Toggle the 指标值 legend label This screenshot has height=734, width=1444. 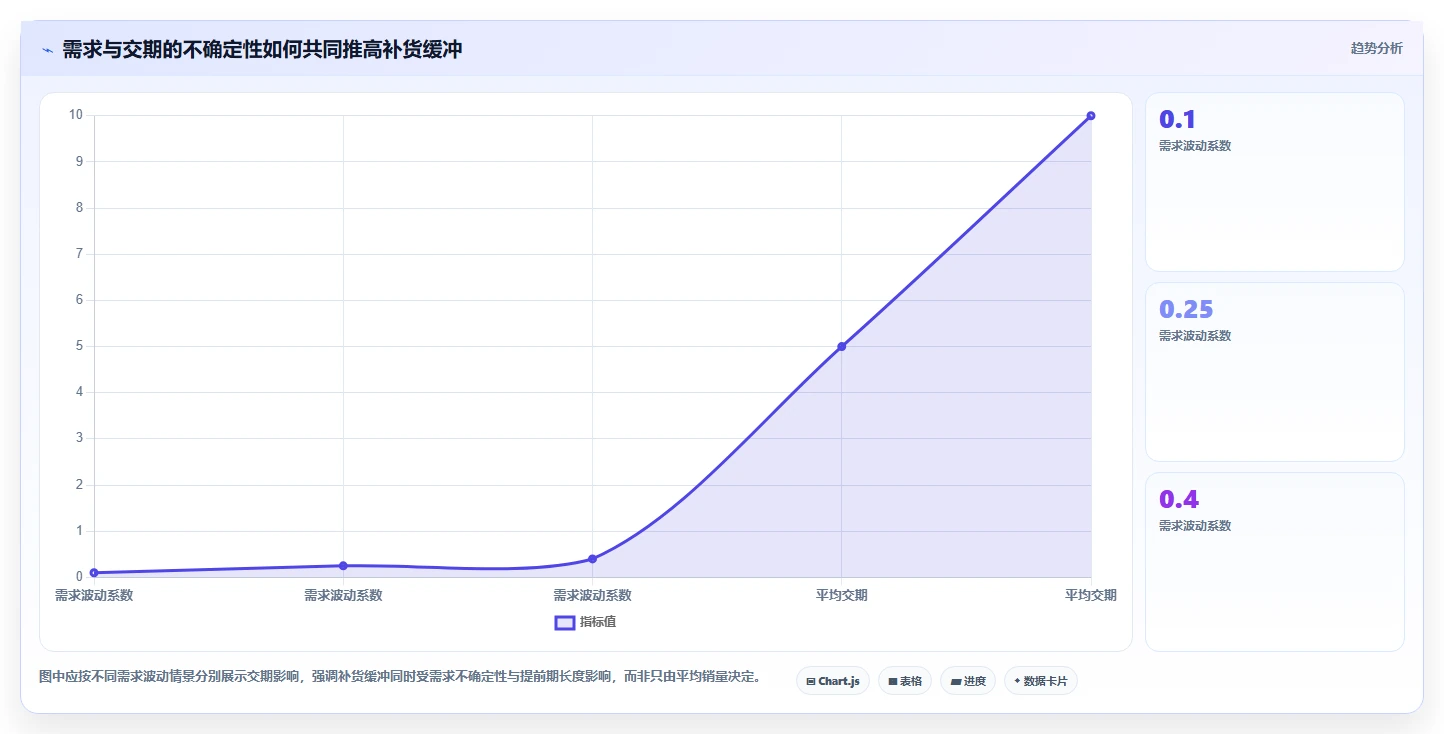(598, 623)
